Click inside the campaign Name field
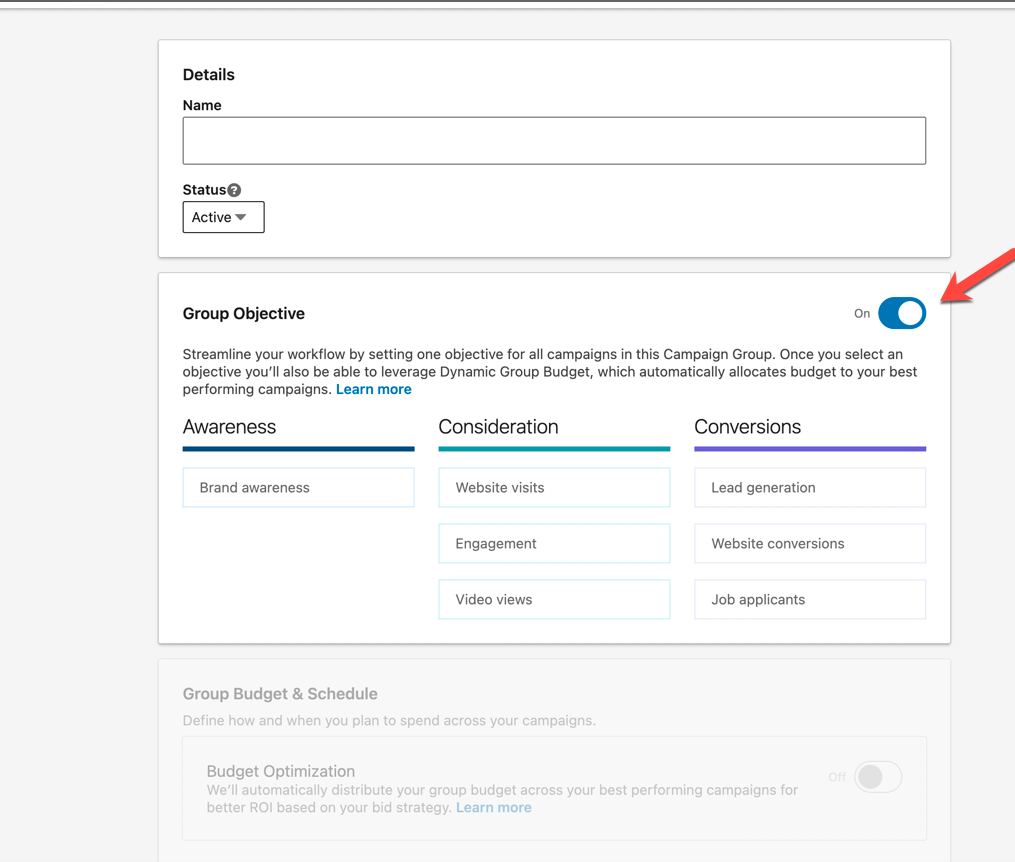Image resolution: width=1015 pixels, height=862 pixels. click(554, 140)
